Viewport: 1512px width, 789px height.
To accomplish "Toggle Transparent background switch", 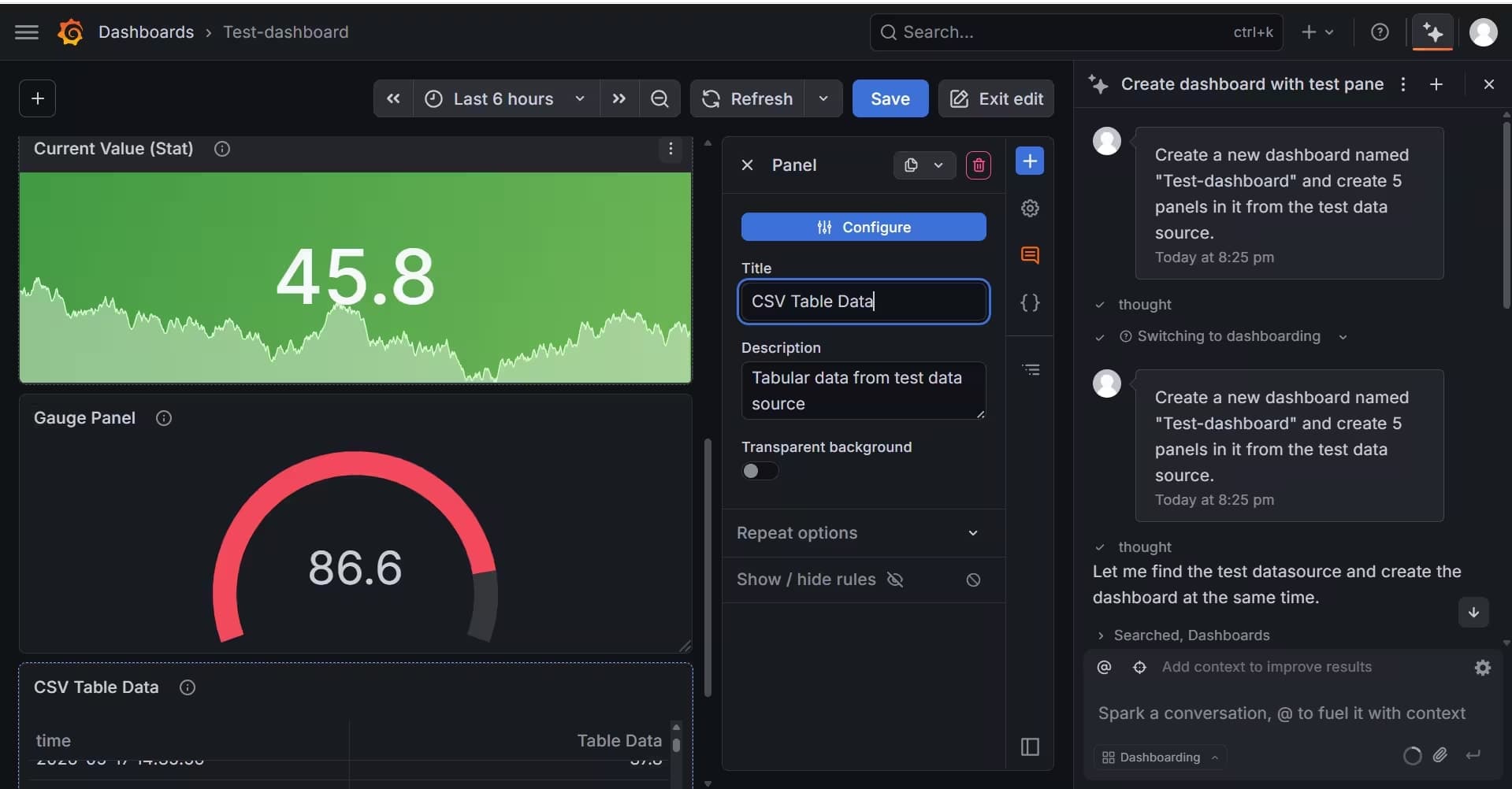I will (x=760, y=471).
